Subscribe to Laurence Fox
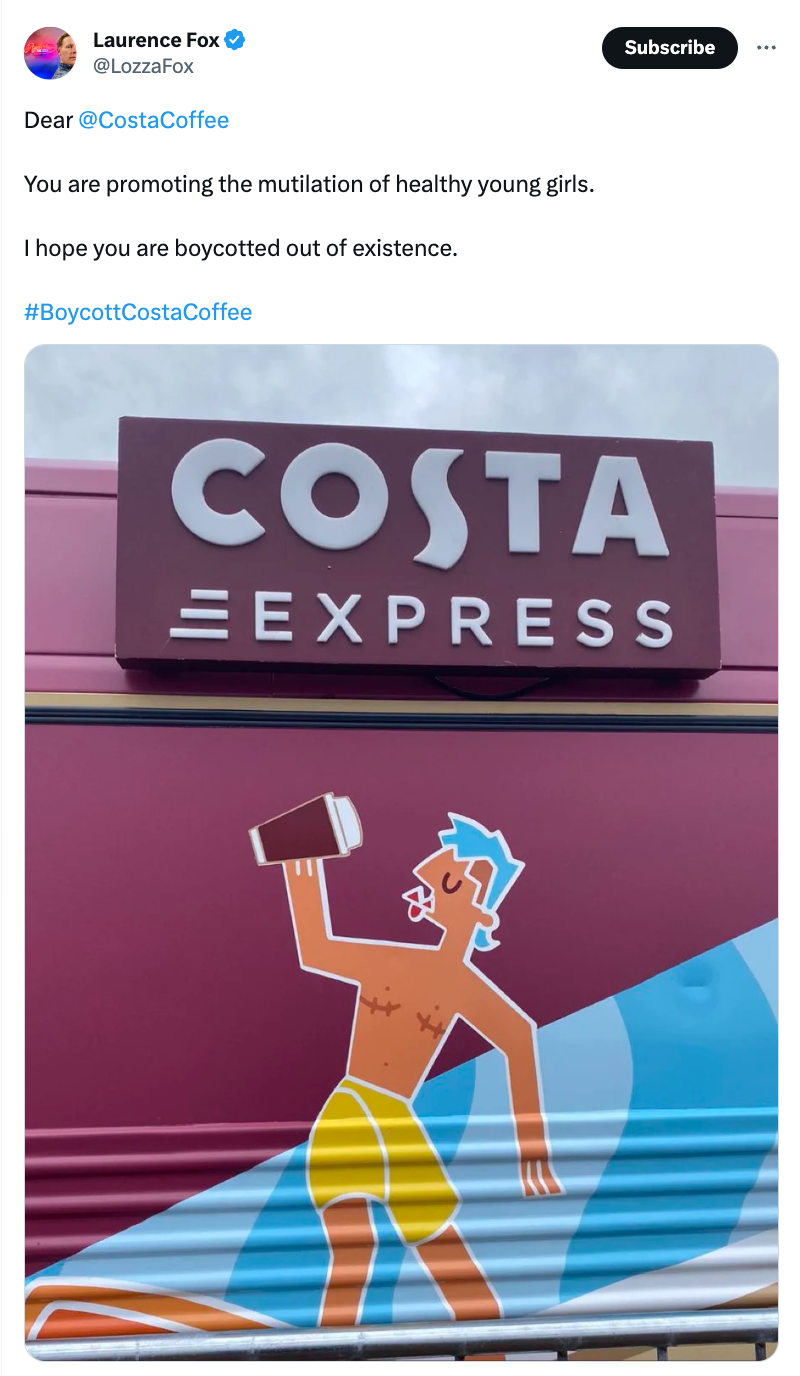The image size is (800, 1376). point(669,47)
